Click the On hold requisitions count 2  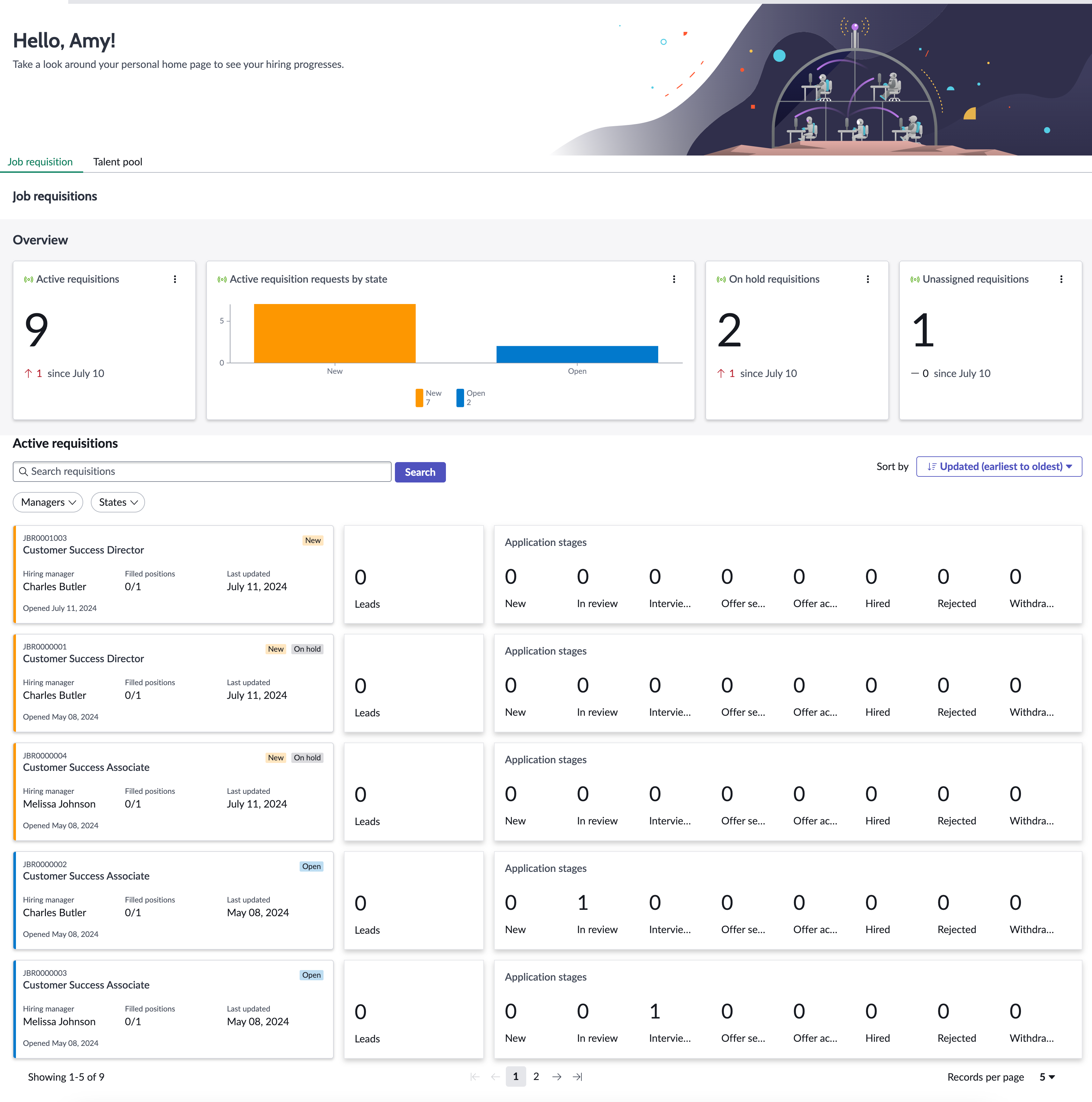(729, 330)
